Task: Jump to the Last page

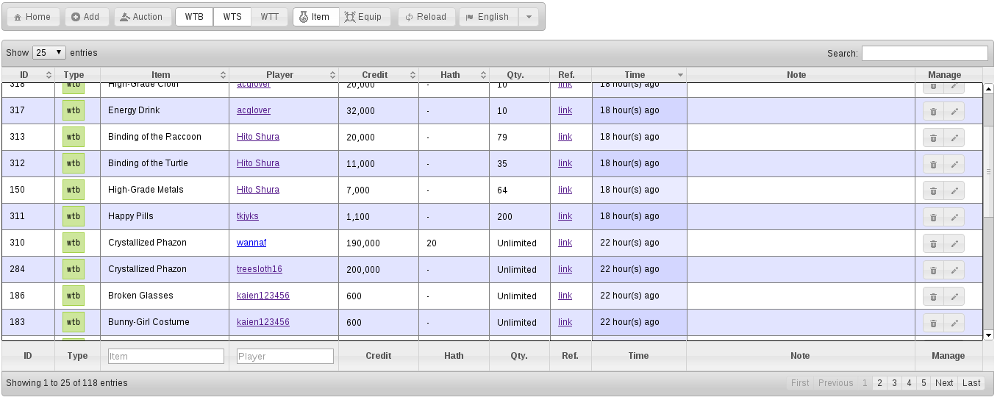Action: [x=971, y=383]
